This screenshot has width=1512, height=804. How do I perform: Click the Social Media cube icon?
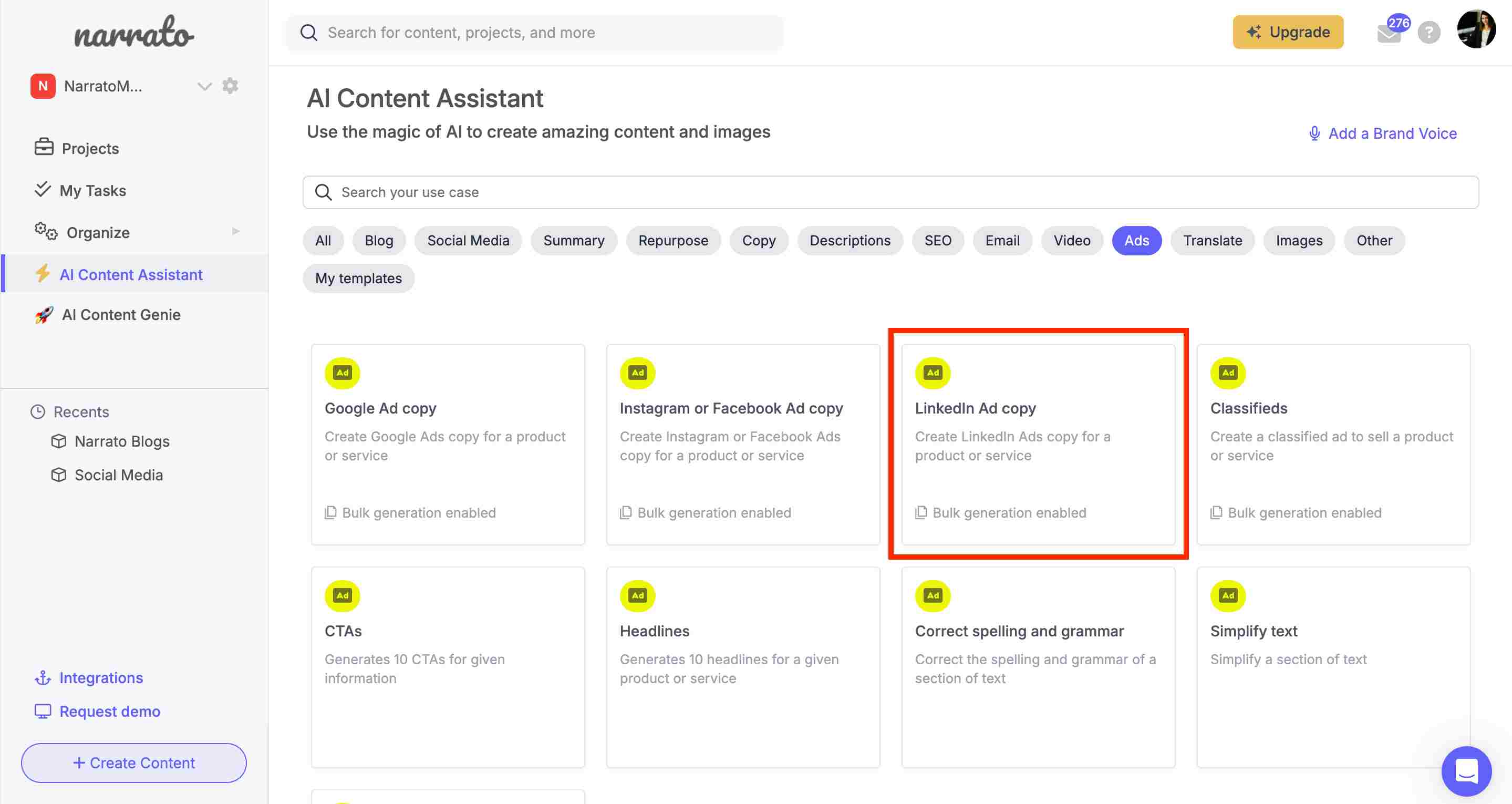click(x=59, y=475)
